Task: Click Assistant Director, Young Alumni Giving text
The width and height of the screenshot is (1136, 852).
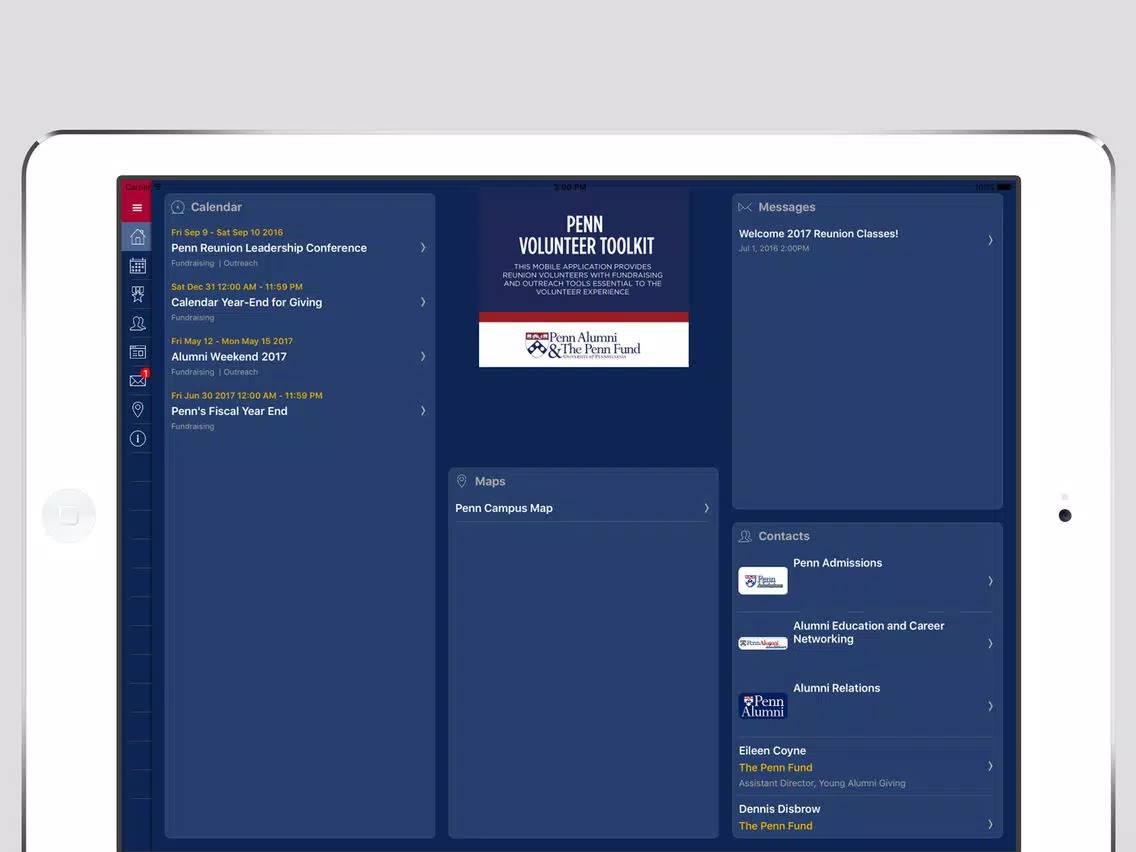Action: pos(822,783)
